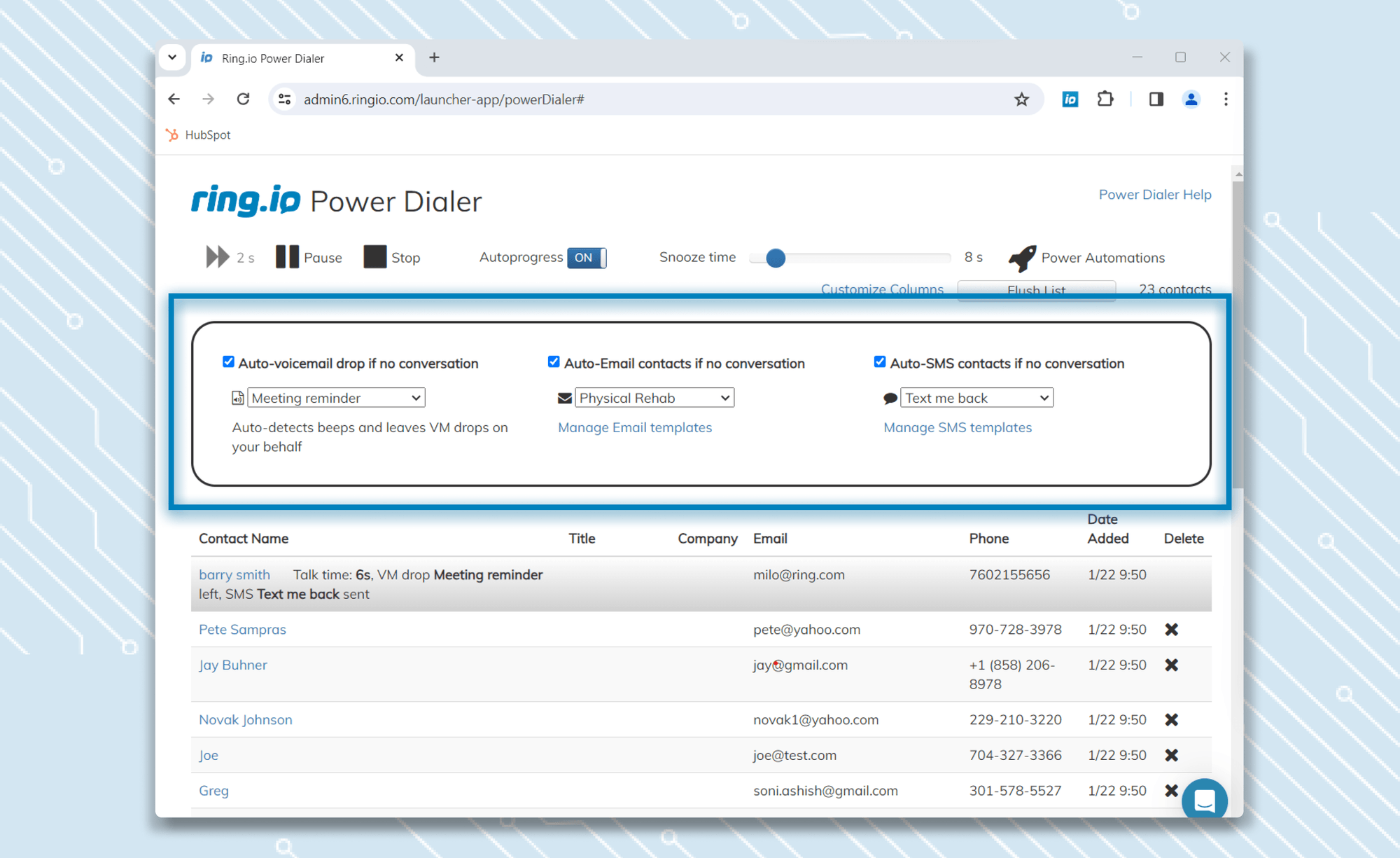The height and width of the screenshot is (858, 1400).
Task: Click the Ring.io browser extension icon
Action: [1070, 99]
